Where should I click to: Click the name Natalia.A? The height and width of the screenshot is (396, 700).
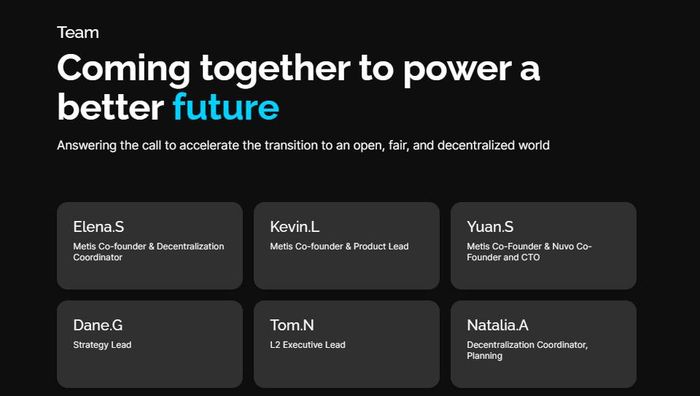tap(498, 325)
